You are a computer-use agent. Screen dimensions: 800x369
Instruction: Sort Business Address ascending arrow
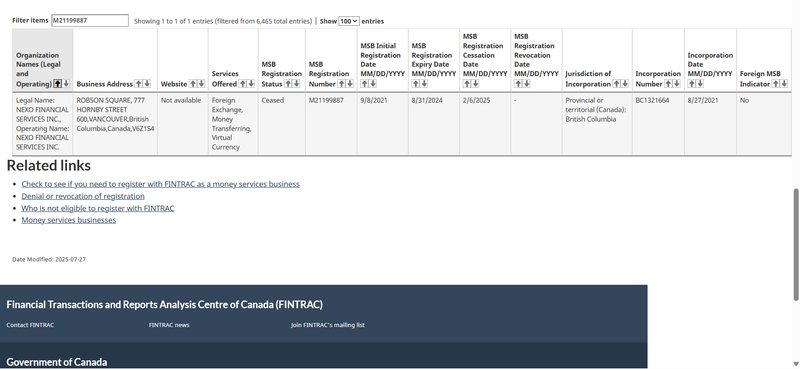(x=139, y=84)
